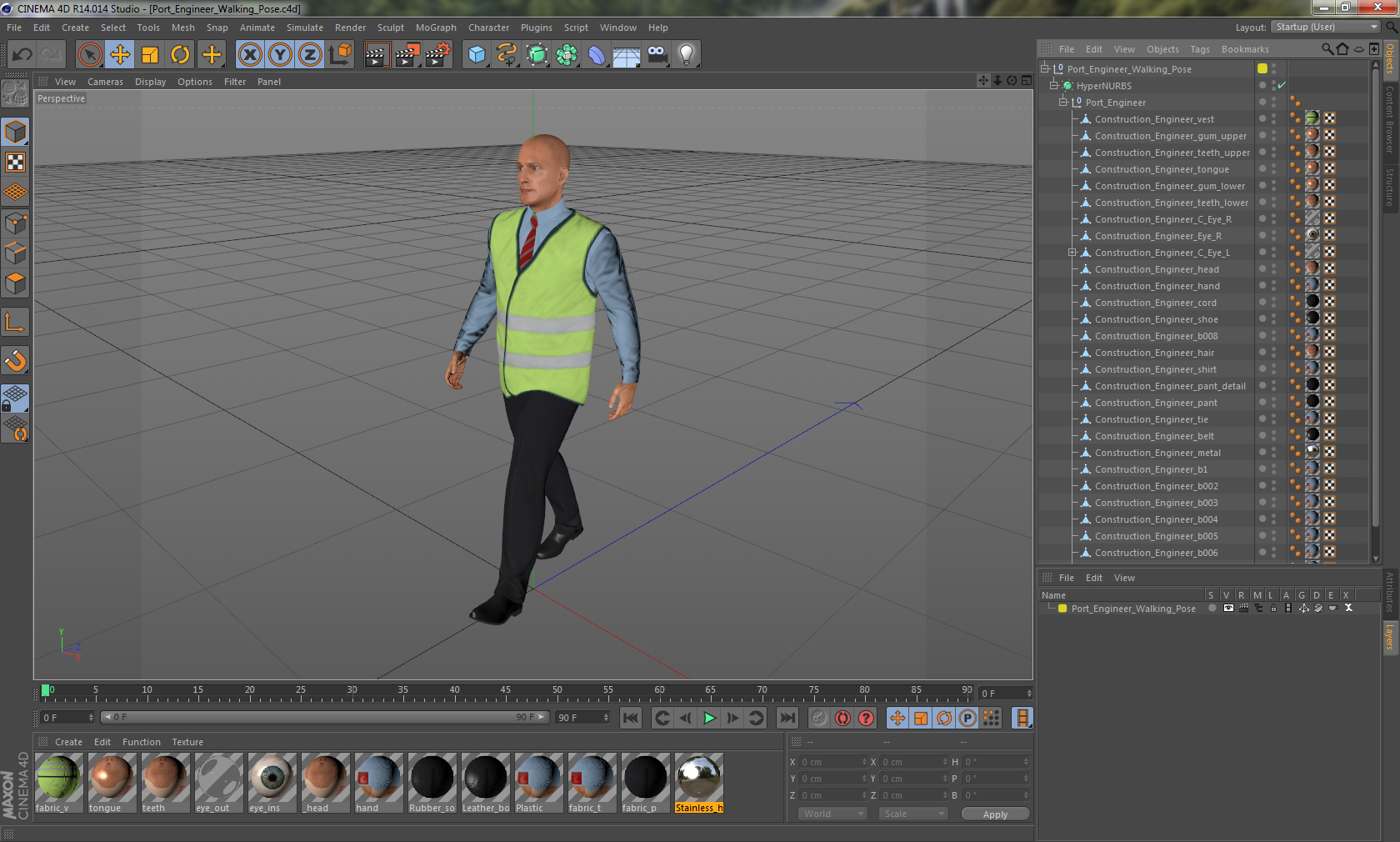The width and height of the screenshot is (1400, 842).
Task: Select Construction_Engineer_tongue in object list
Action: (1161, 169)
